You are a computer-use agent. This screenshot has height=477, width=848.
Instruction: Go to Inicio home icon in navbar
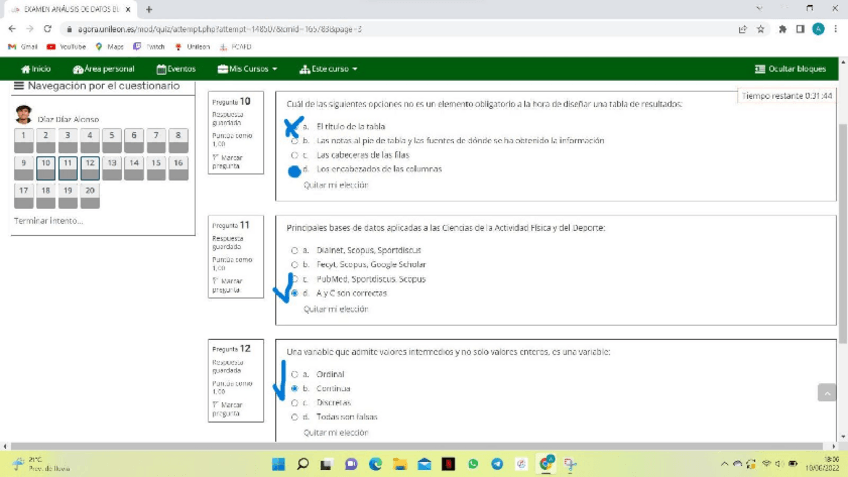tap(35, 69)
